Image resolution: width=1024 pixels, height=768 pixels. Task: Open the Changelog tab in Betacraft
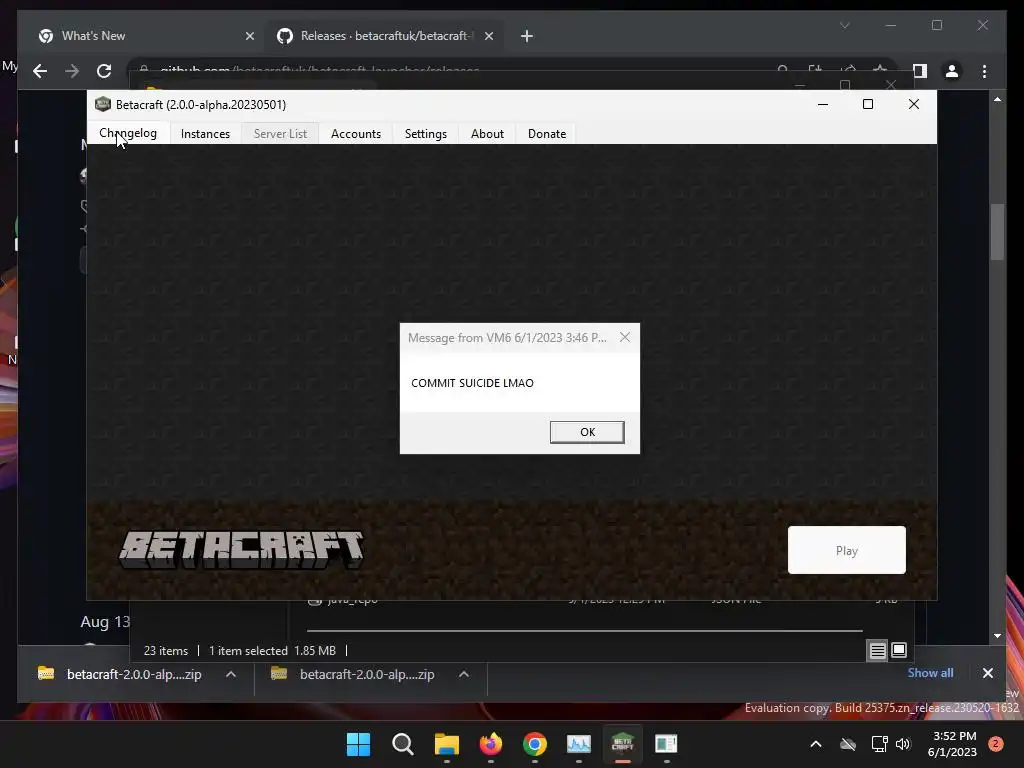point(128,133)
